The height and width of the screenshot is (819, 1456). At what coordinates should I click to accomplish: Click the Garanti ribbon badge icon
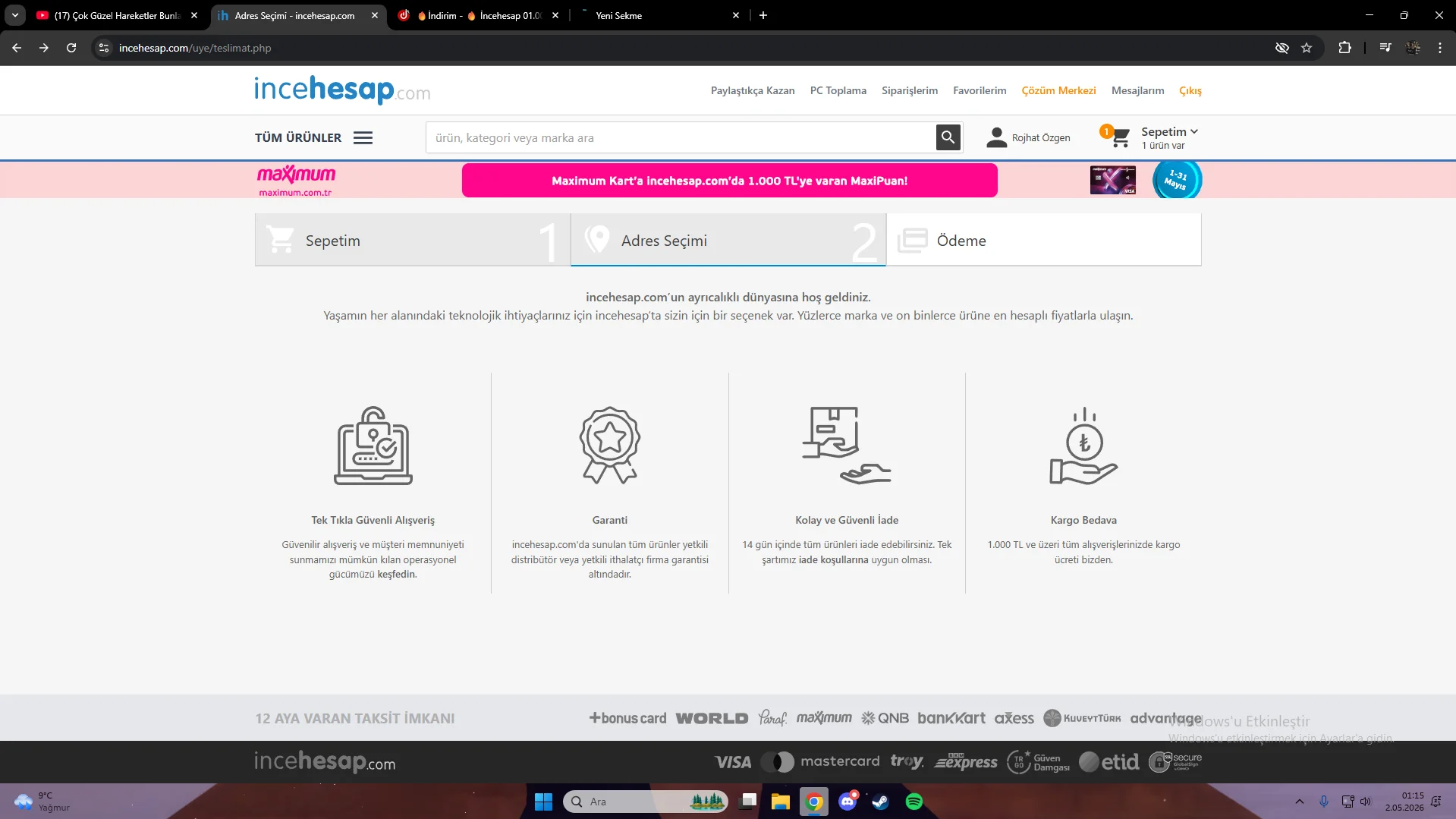tap(610, 446)
